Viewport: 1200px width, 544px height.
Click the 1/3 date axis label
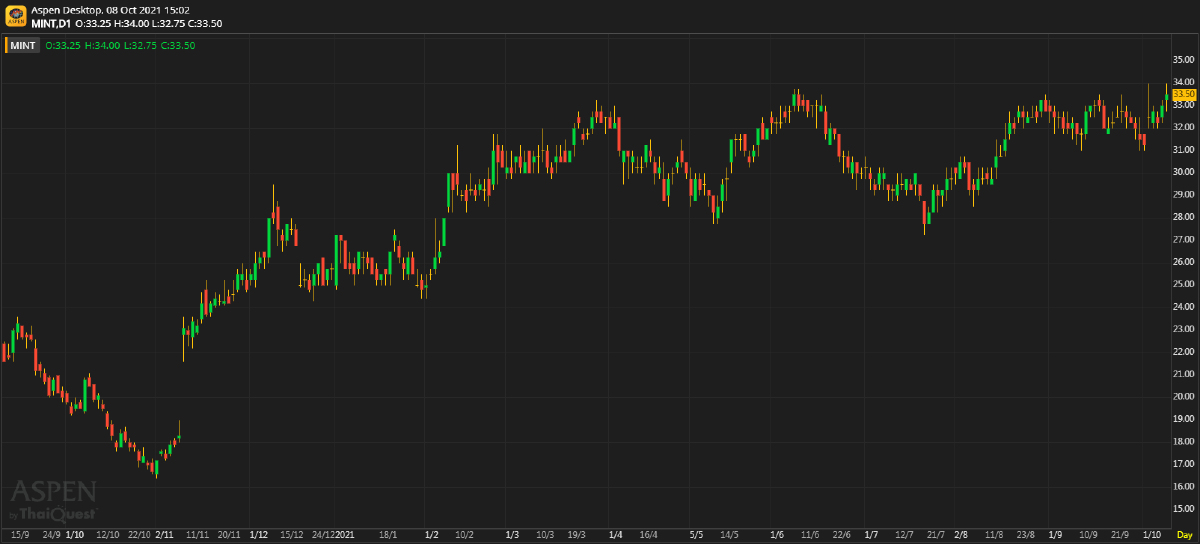click(512, 535)
